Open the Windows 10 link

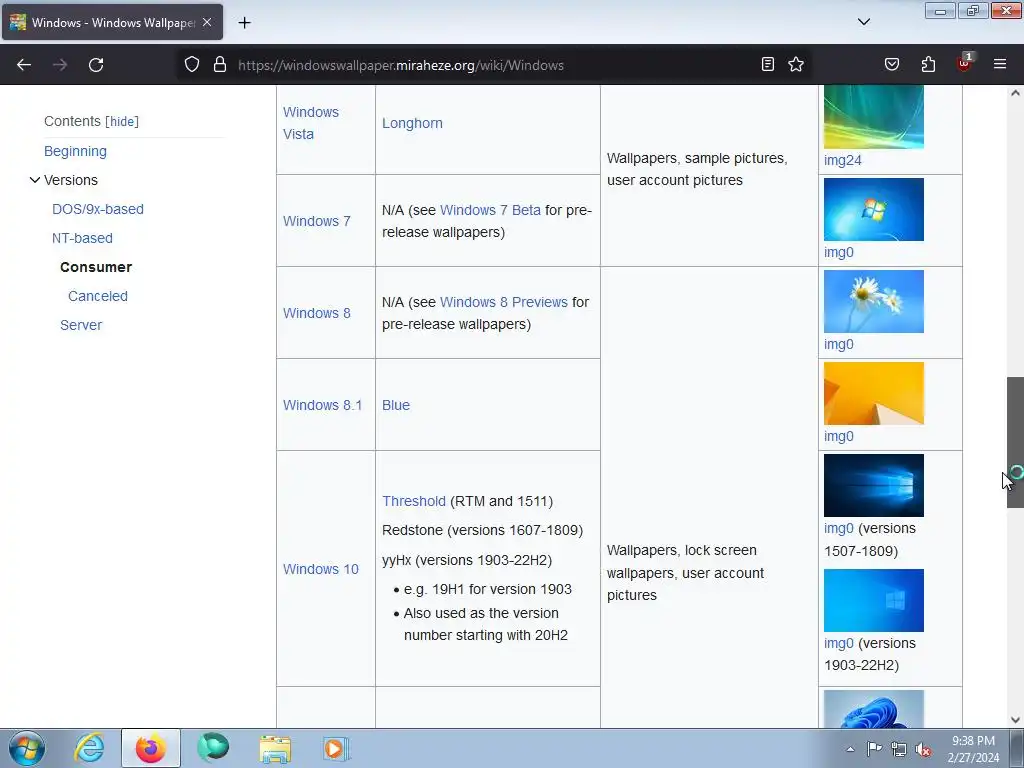click(x=321, y=569)
